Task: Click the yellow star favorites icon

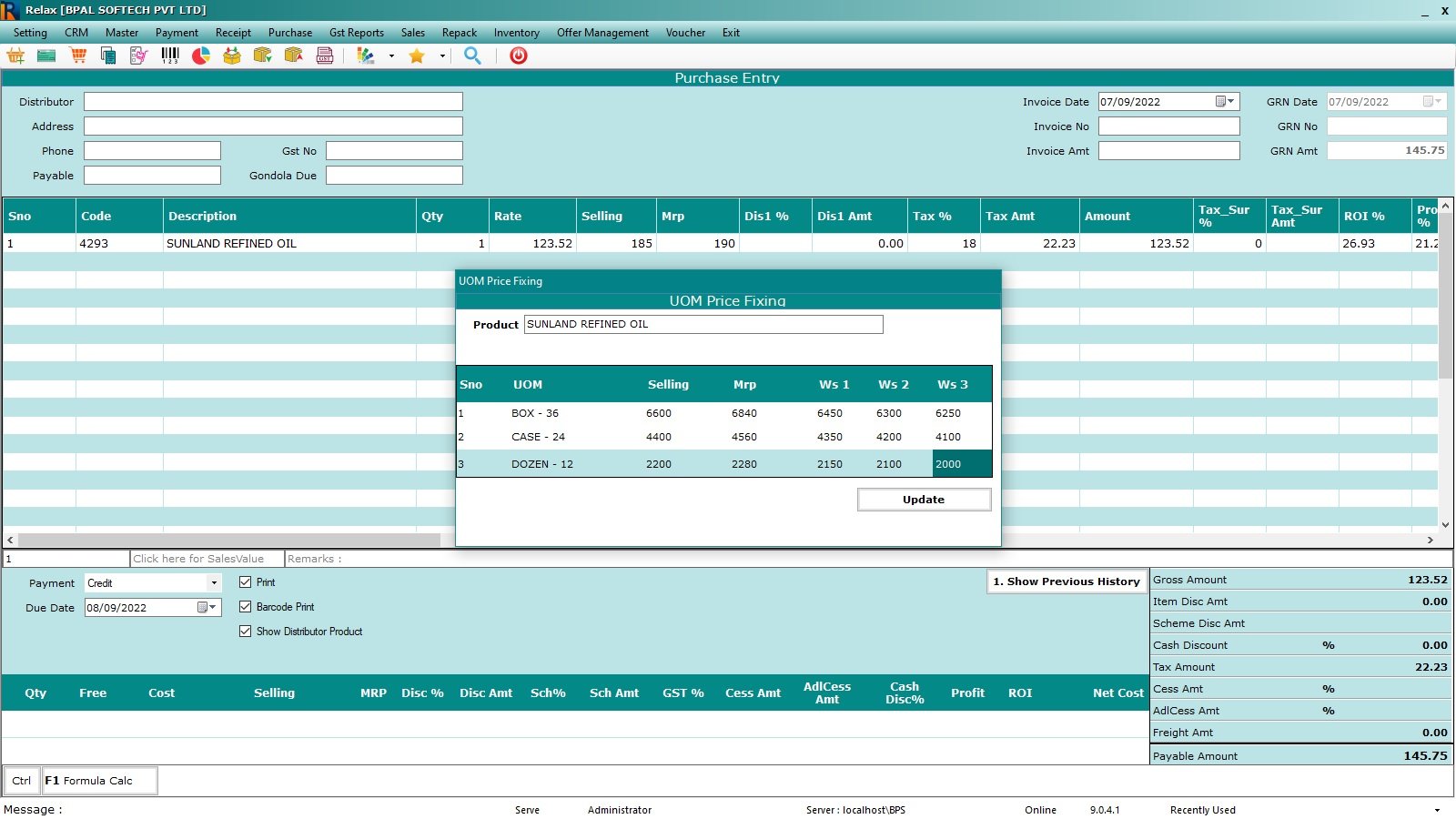Action: click(417, 56)
